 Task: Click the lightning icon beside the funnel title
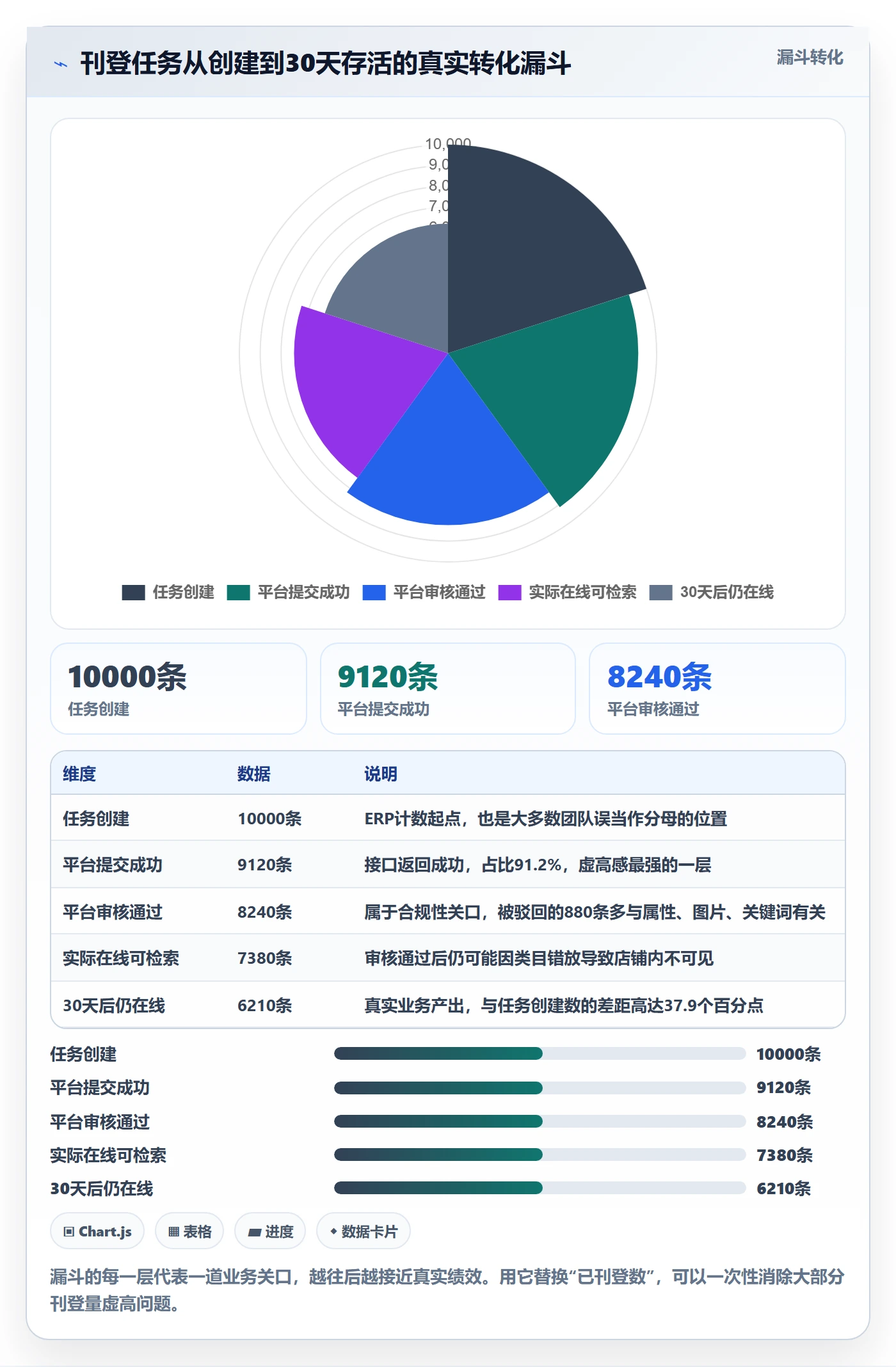click(60, 64)
